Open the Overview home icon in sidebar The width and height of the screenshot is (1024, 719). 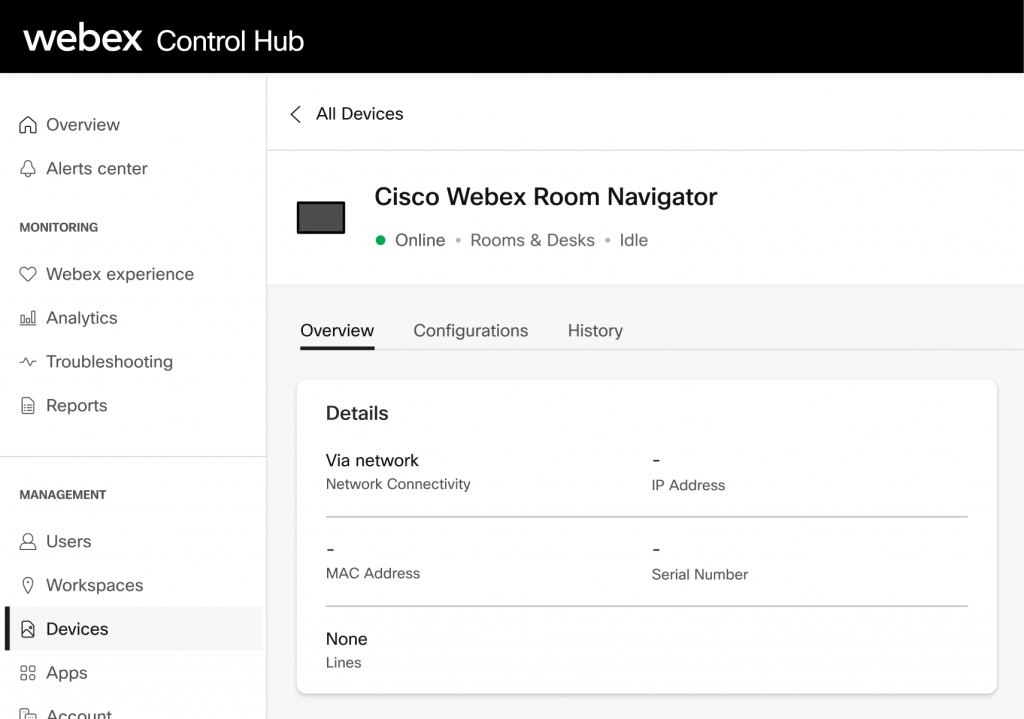(28, 124)
